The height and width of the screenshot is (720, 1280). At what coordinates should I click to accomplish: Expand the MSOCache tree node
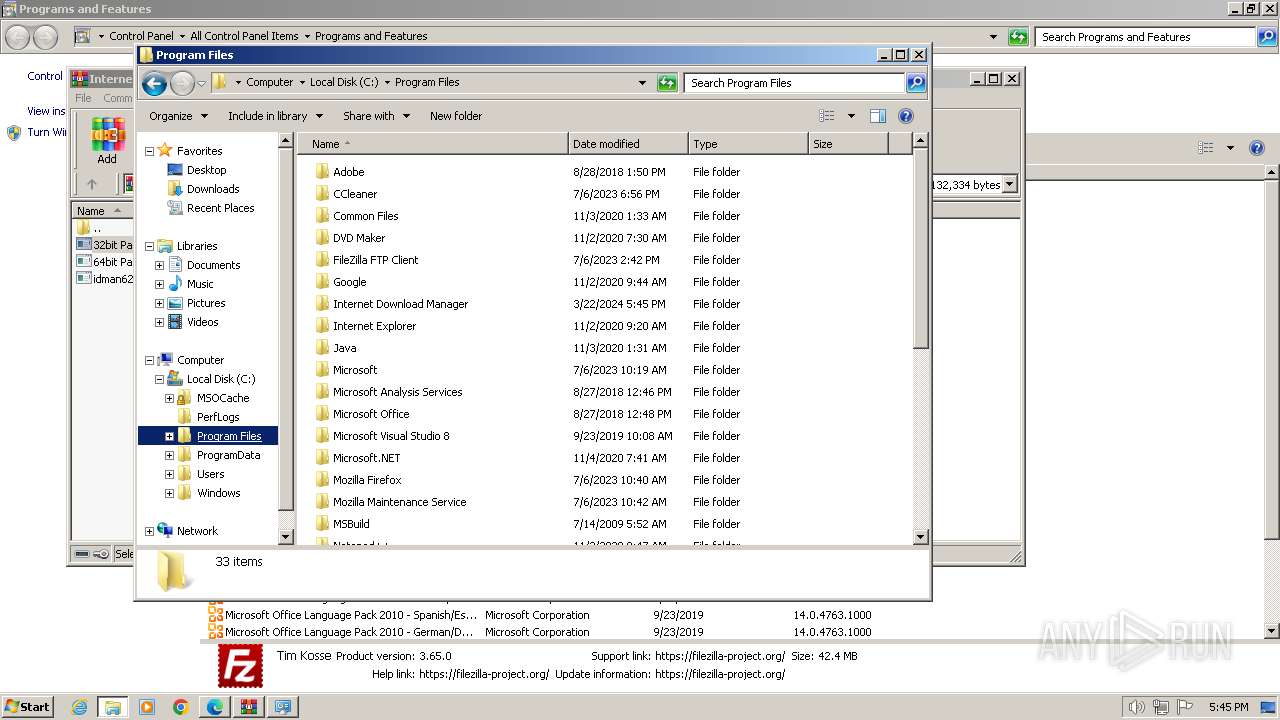click(170, 398)
